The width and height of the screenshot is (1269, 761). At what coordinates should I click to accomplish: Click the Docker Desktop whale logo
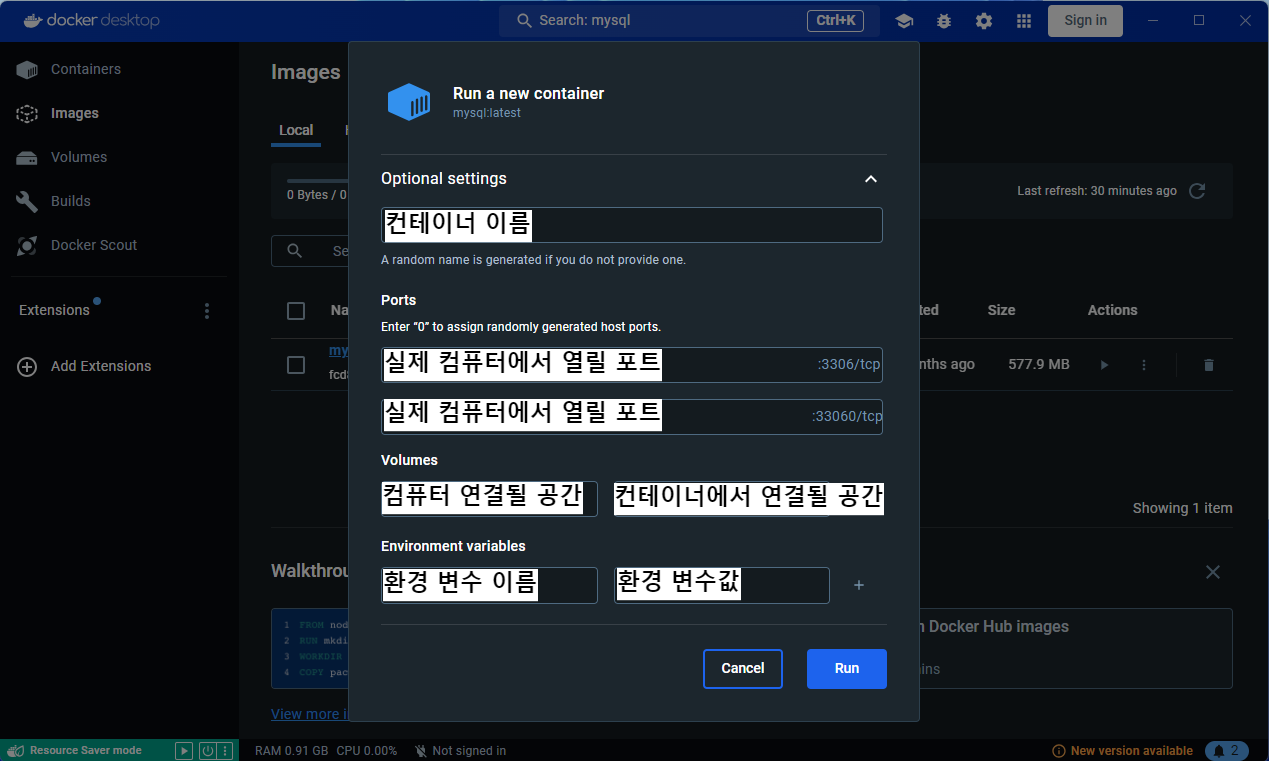33,20
